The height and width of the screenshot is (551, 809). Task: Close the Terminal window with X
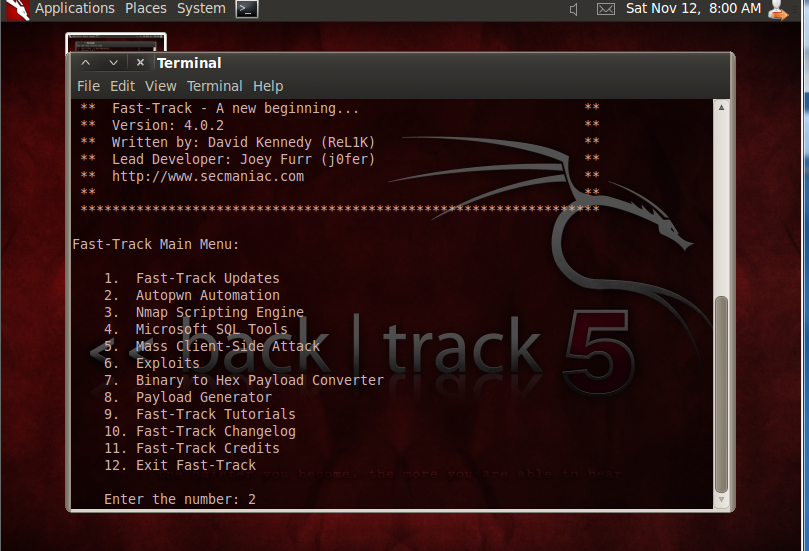140,62
